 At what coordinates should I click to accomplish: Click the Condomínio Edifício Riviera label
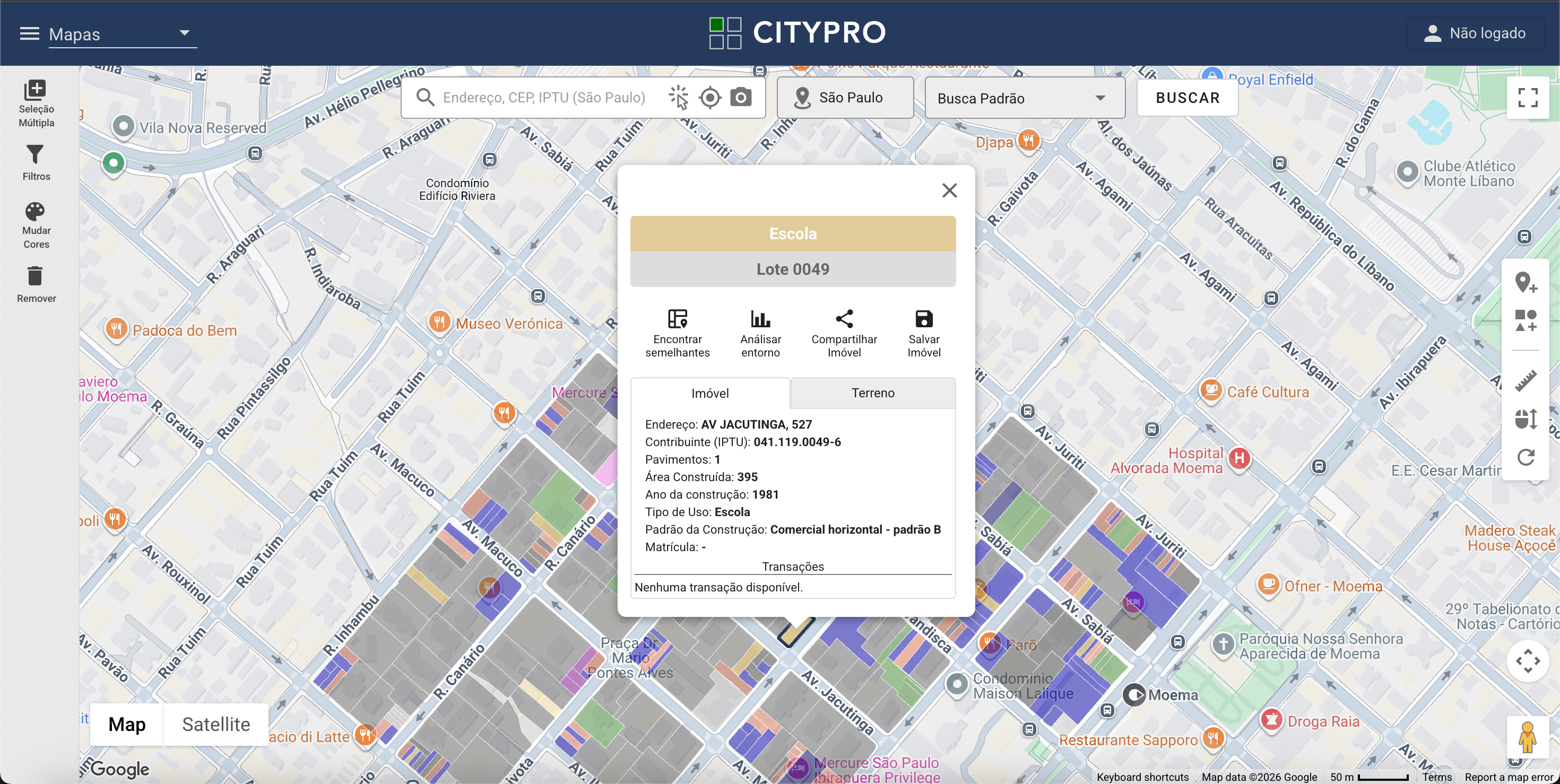(457, 189)
